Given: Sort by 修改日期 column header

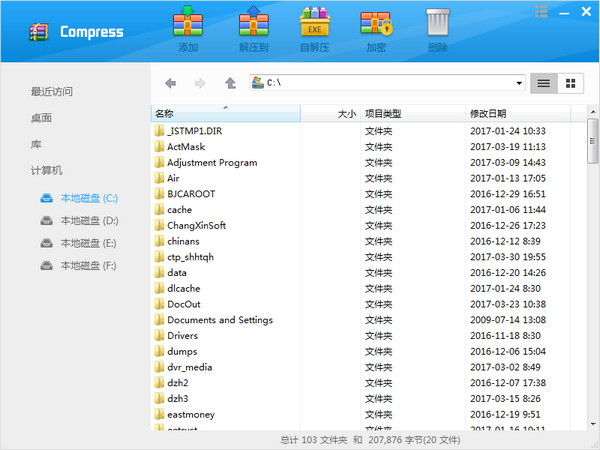Looking at the screenshot, I should point(488,114).
